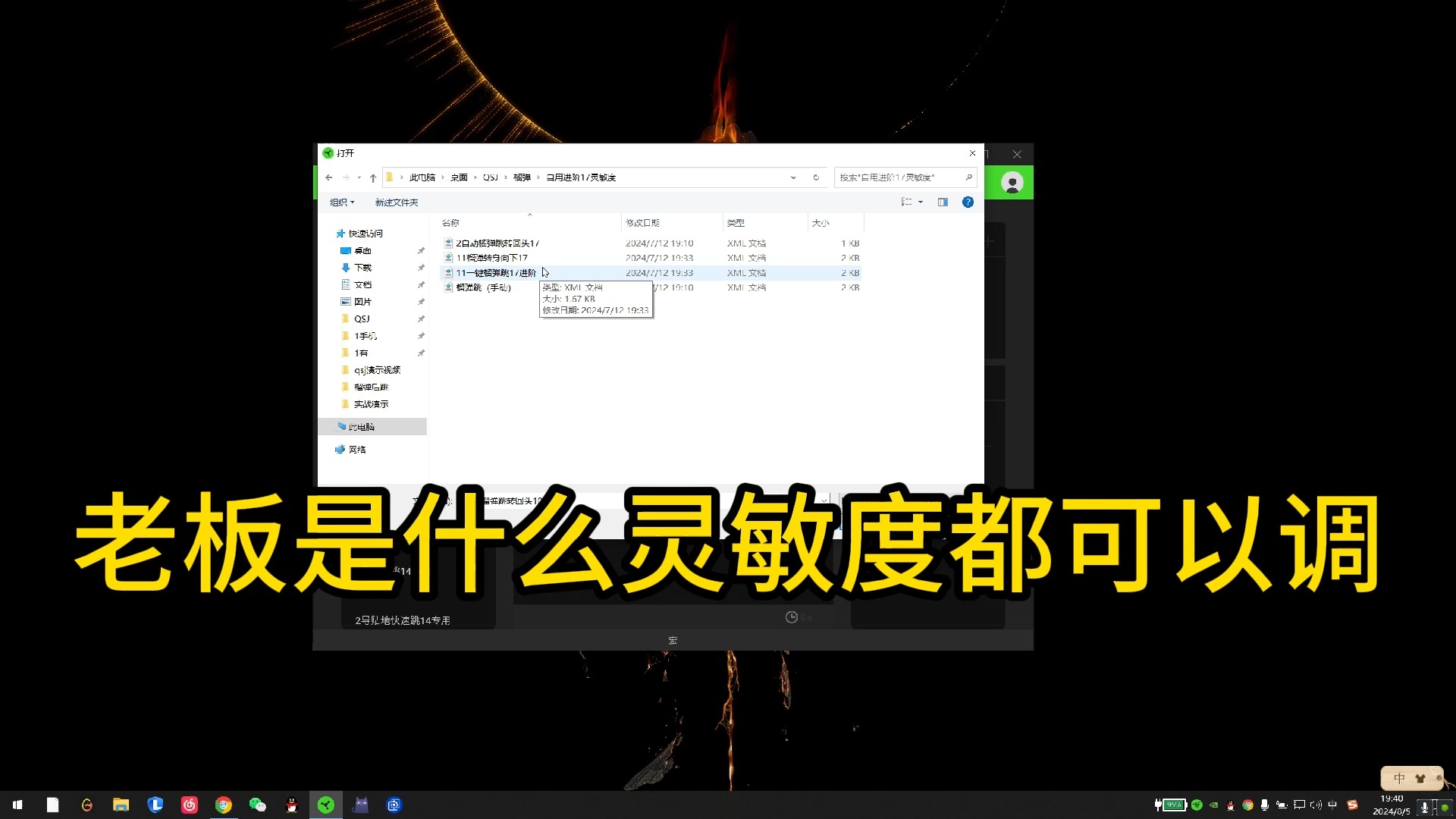Click the XML icon of 2自动榴弹跳转回头17
This screenshot has height=819, width=1456.
pos(448,243)
